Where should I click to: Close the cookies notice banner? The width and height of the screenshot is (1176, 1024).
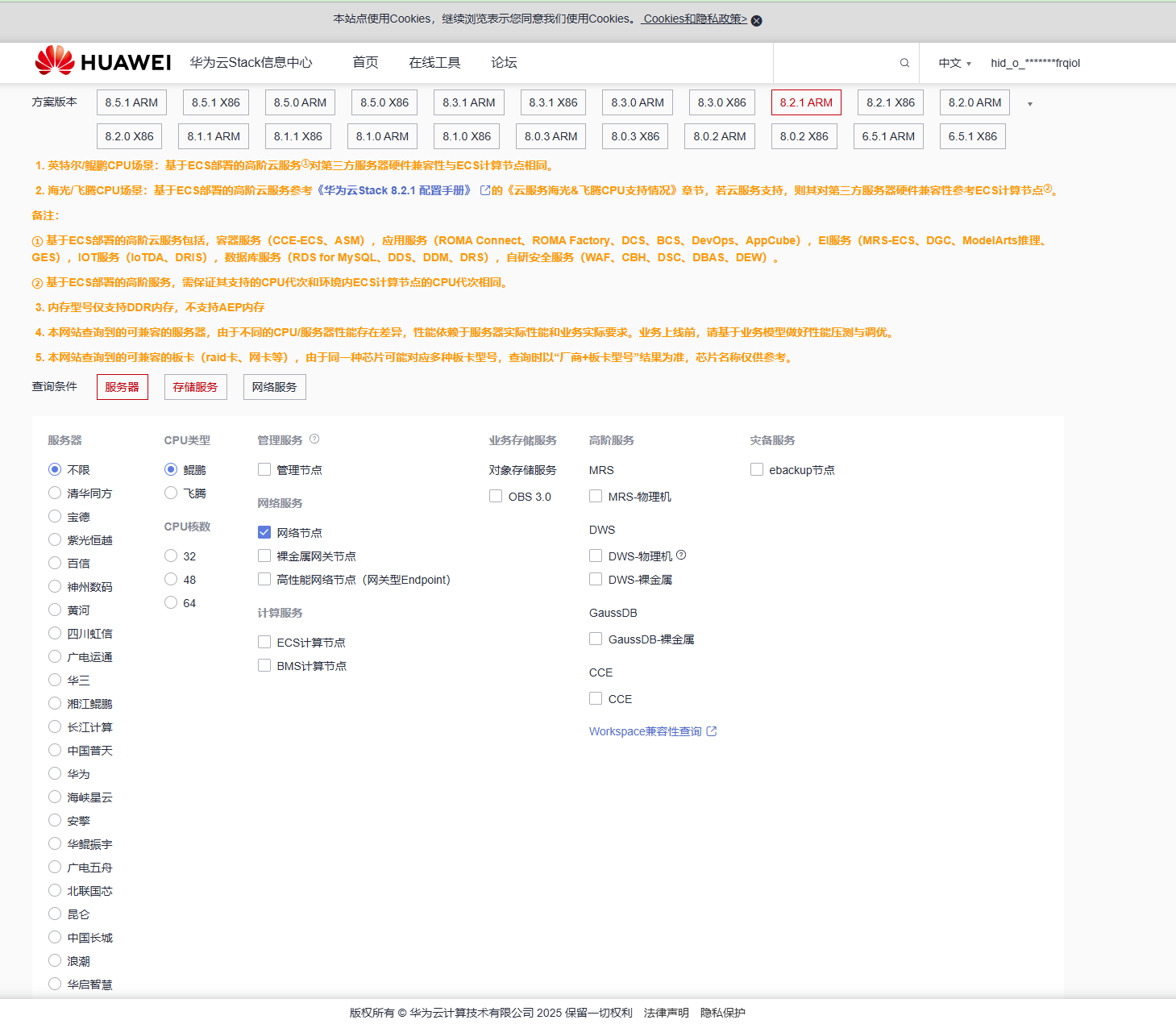[756, 21]
